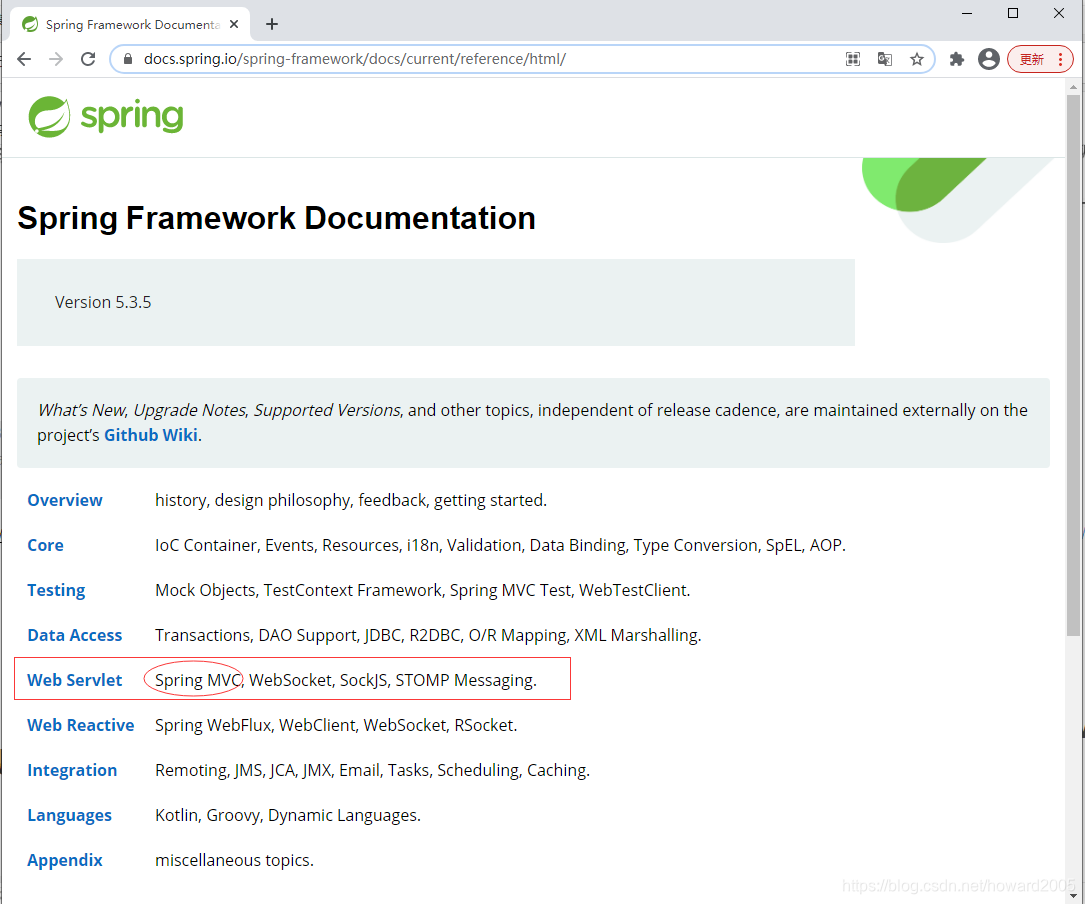This screenshot has height=904, width=1085.
Task: Bookmark this page with the star icon
Action: click(x=917, y=60)
